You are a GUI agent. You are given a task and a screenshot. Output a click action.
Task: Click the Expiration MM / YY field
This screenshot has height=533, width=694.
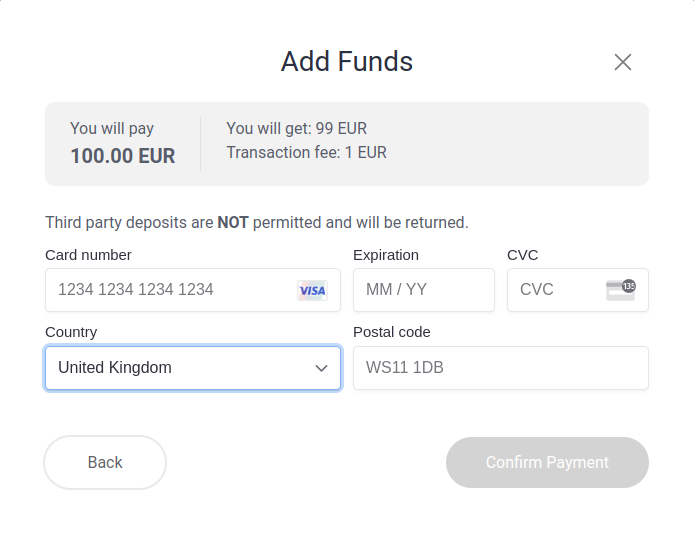coord(424,290)
